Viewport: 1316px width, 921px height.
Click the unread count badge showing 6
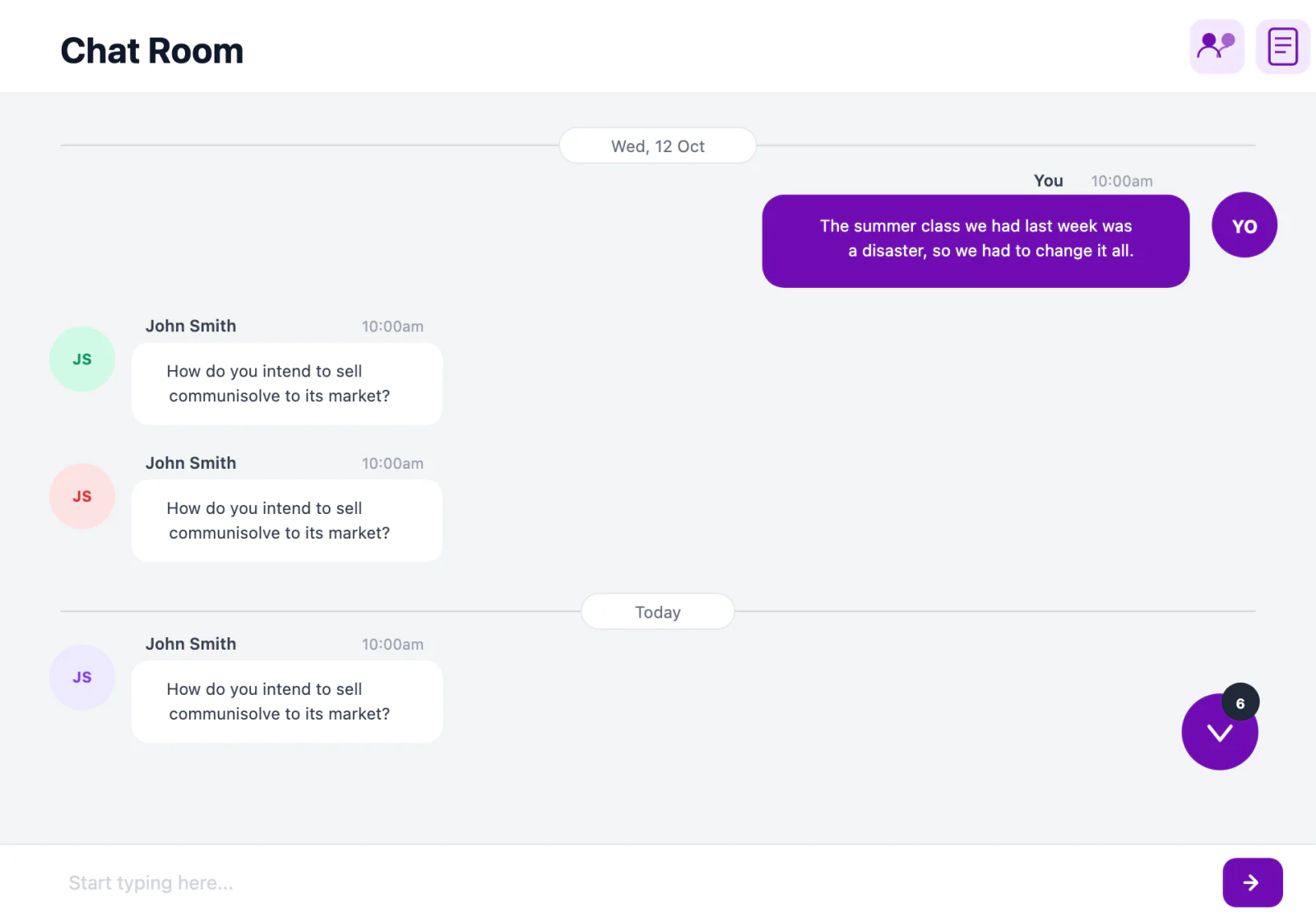pyautogui.click(x=1240, y=703)
